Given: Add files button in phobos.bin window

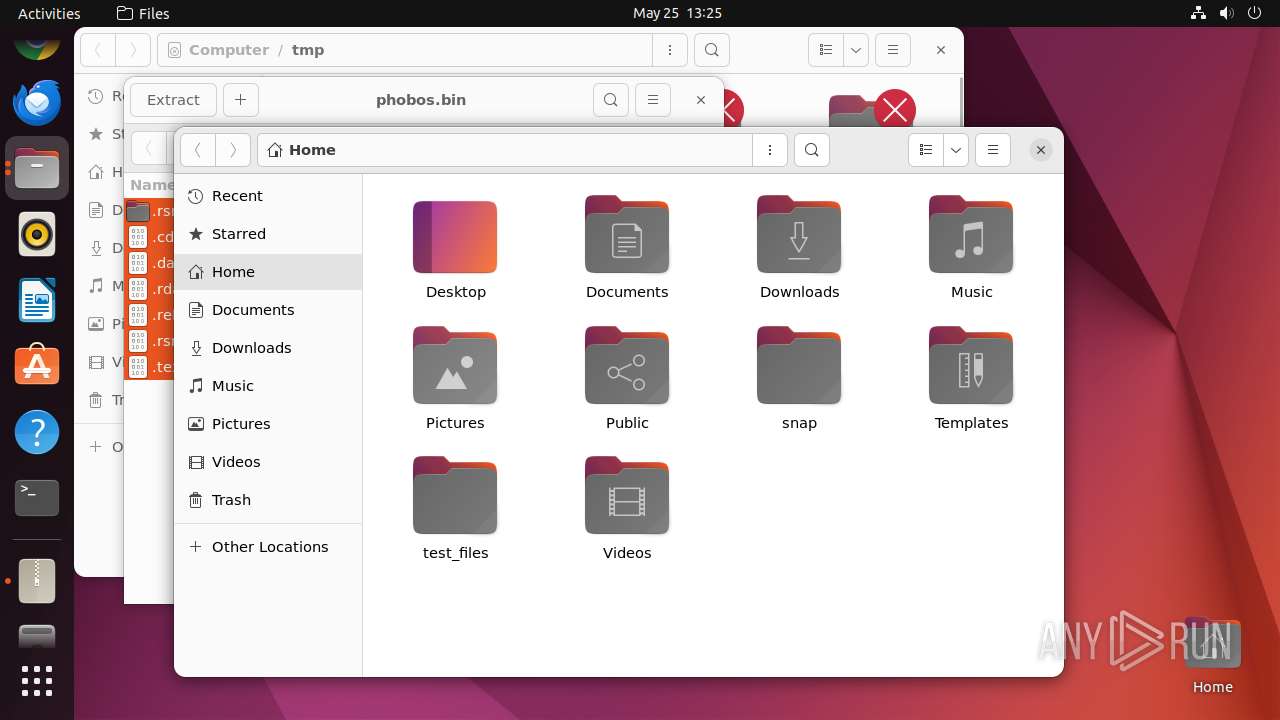Looking at the screenshot, I should [240, 100].
